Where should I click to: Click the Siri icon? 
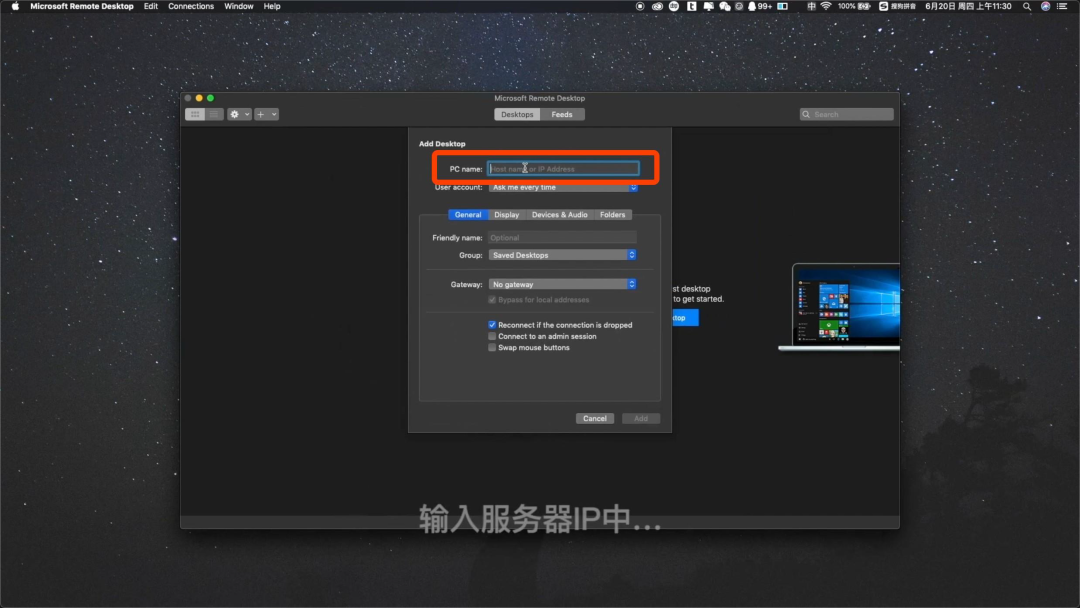click(x=1046, y=6)
